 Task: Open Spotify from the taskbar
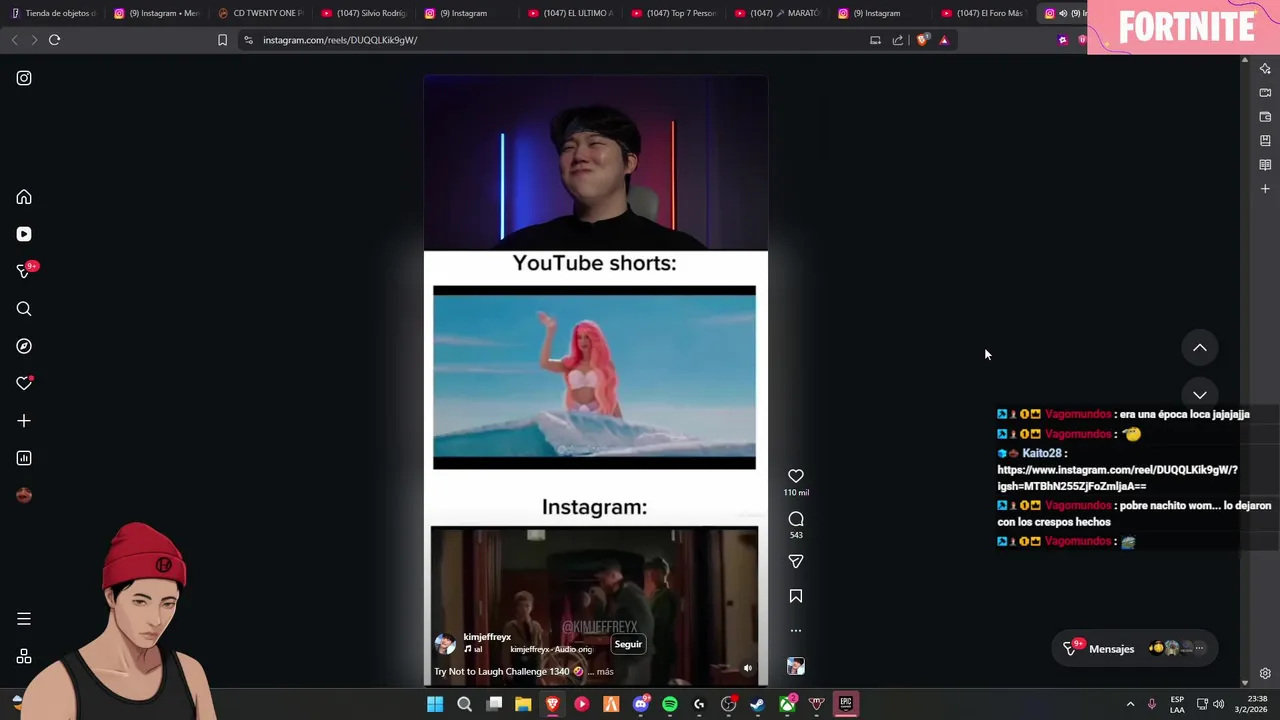pyautogui.click(x=670, y=704)
